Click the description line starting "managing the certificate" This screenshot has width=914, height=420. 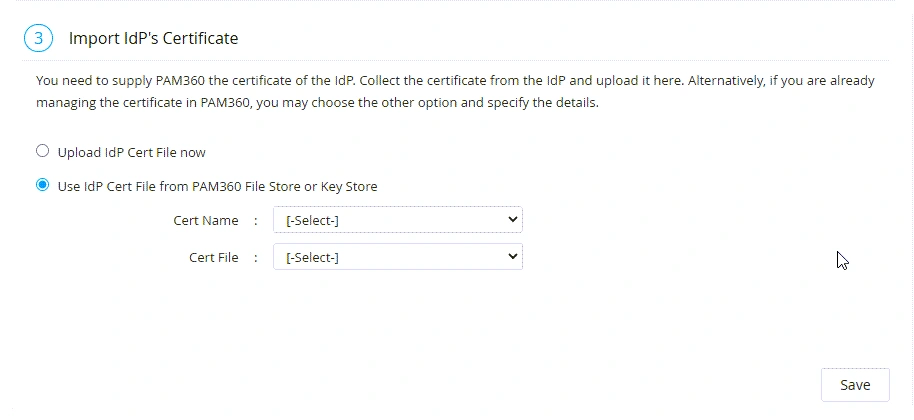(x=317, y=103)
